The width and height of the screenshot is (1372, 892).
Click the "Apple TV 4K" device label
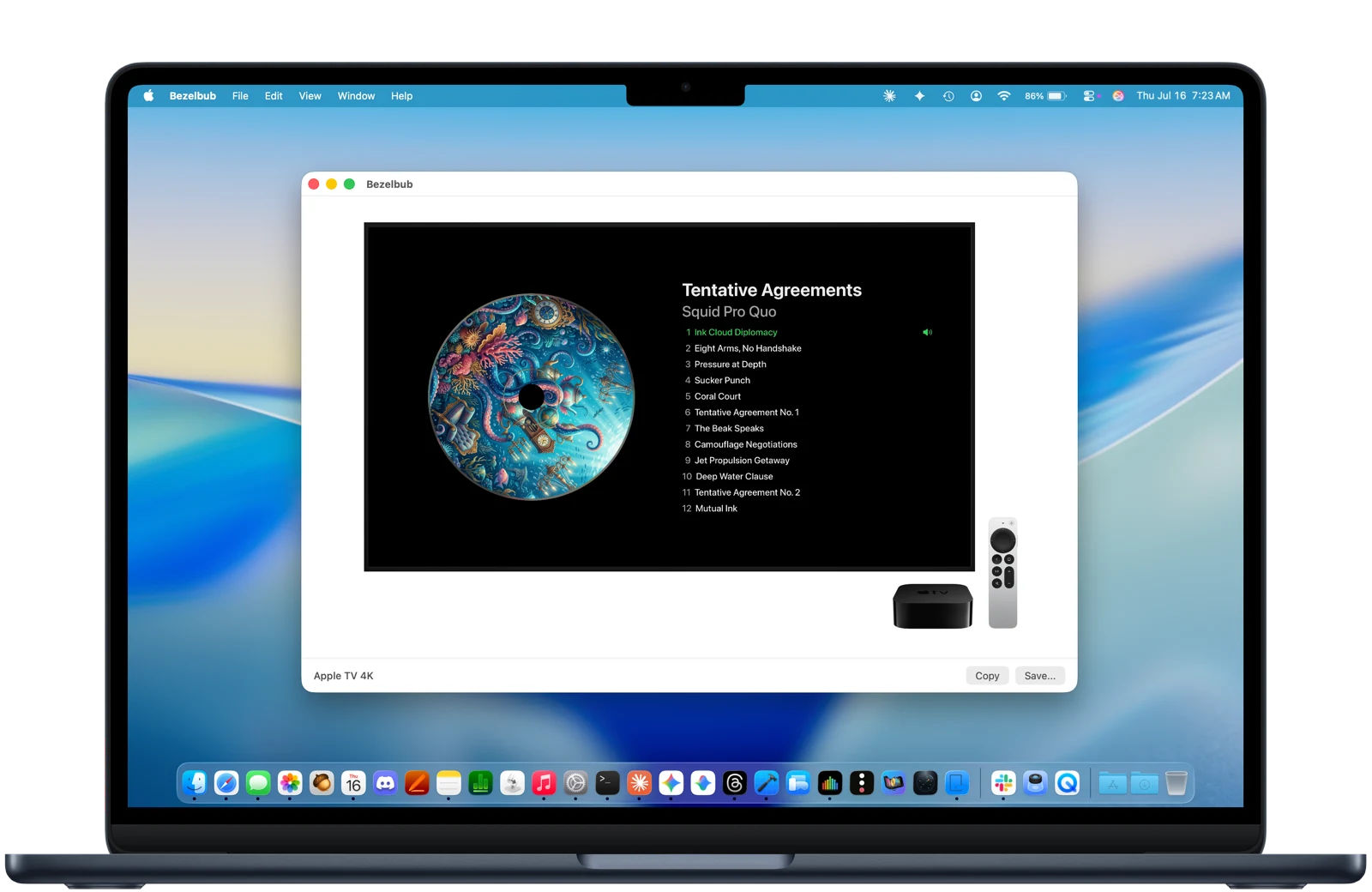click(x=343, y=676)
